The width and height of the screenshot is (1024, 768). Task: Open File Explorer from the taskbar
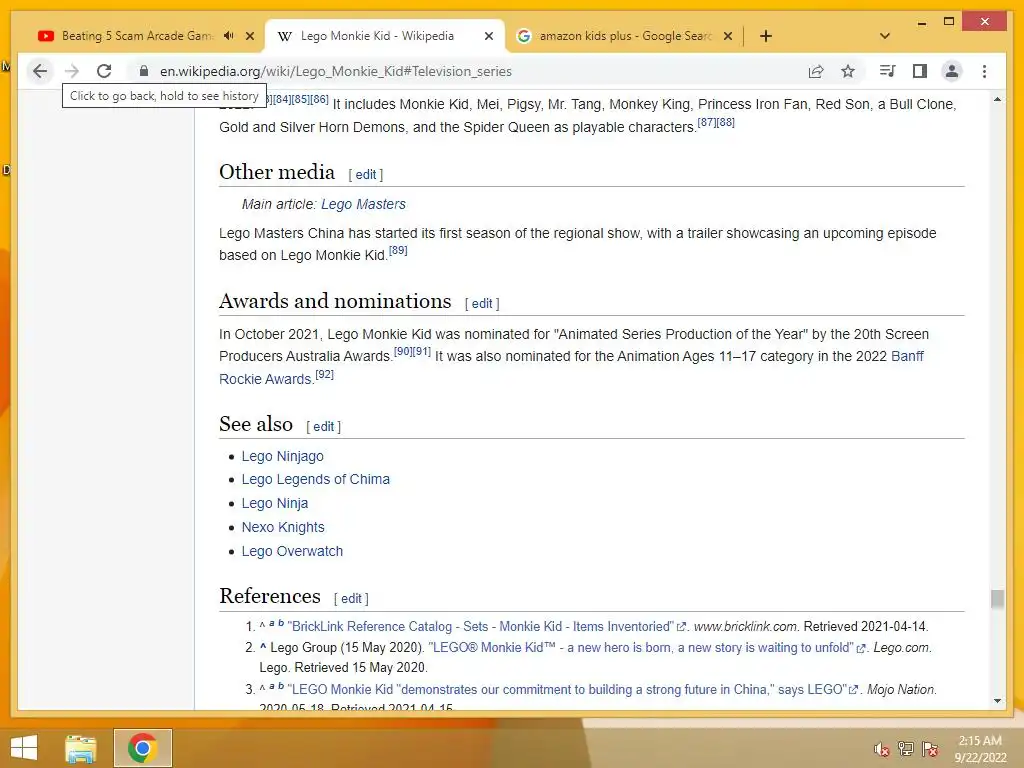click(x=81, y=748)
